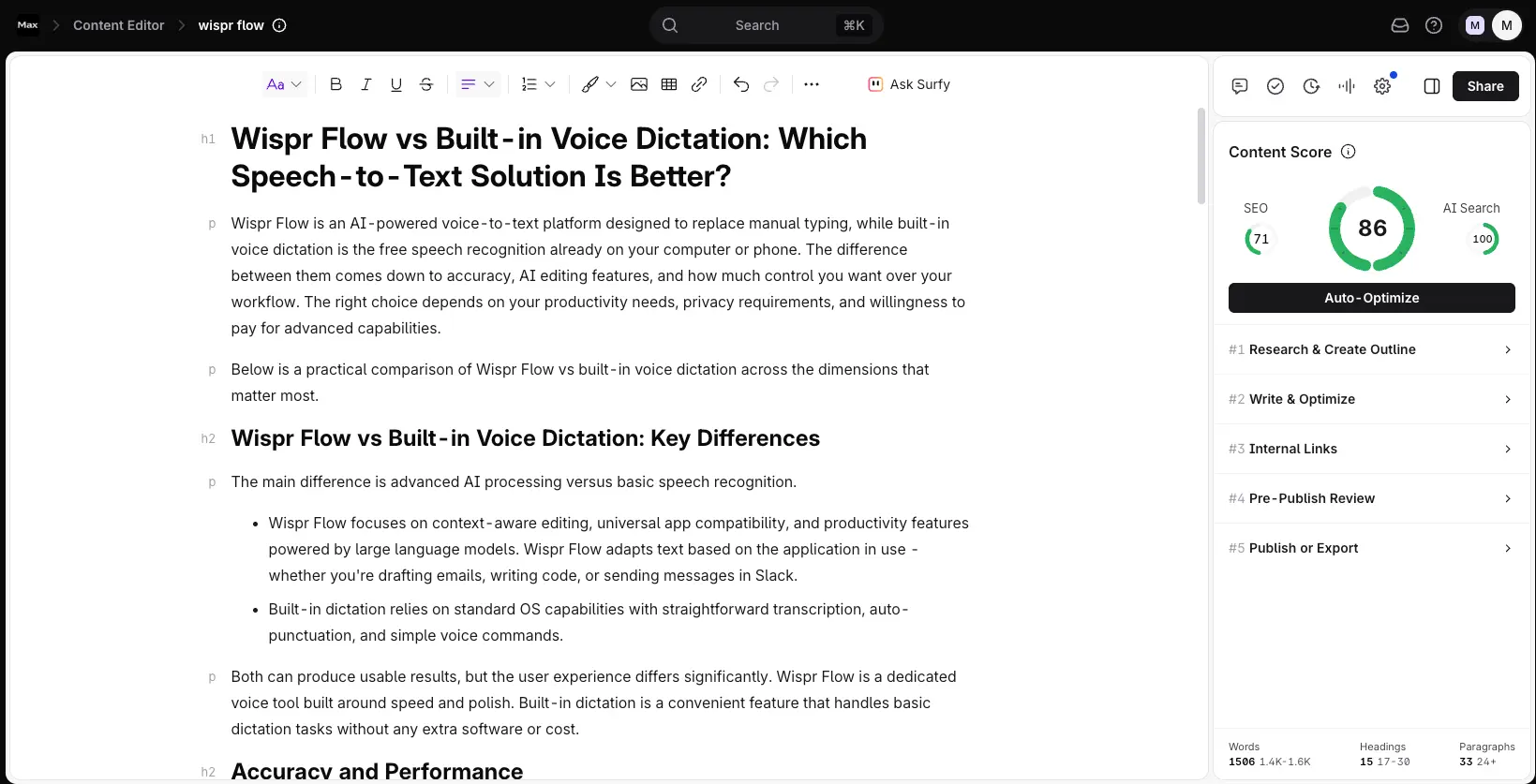This screenshot has height=784, width=1536.
Task: Open the user profile avatar
Action: click(x=1507, y=25)
